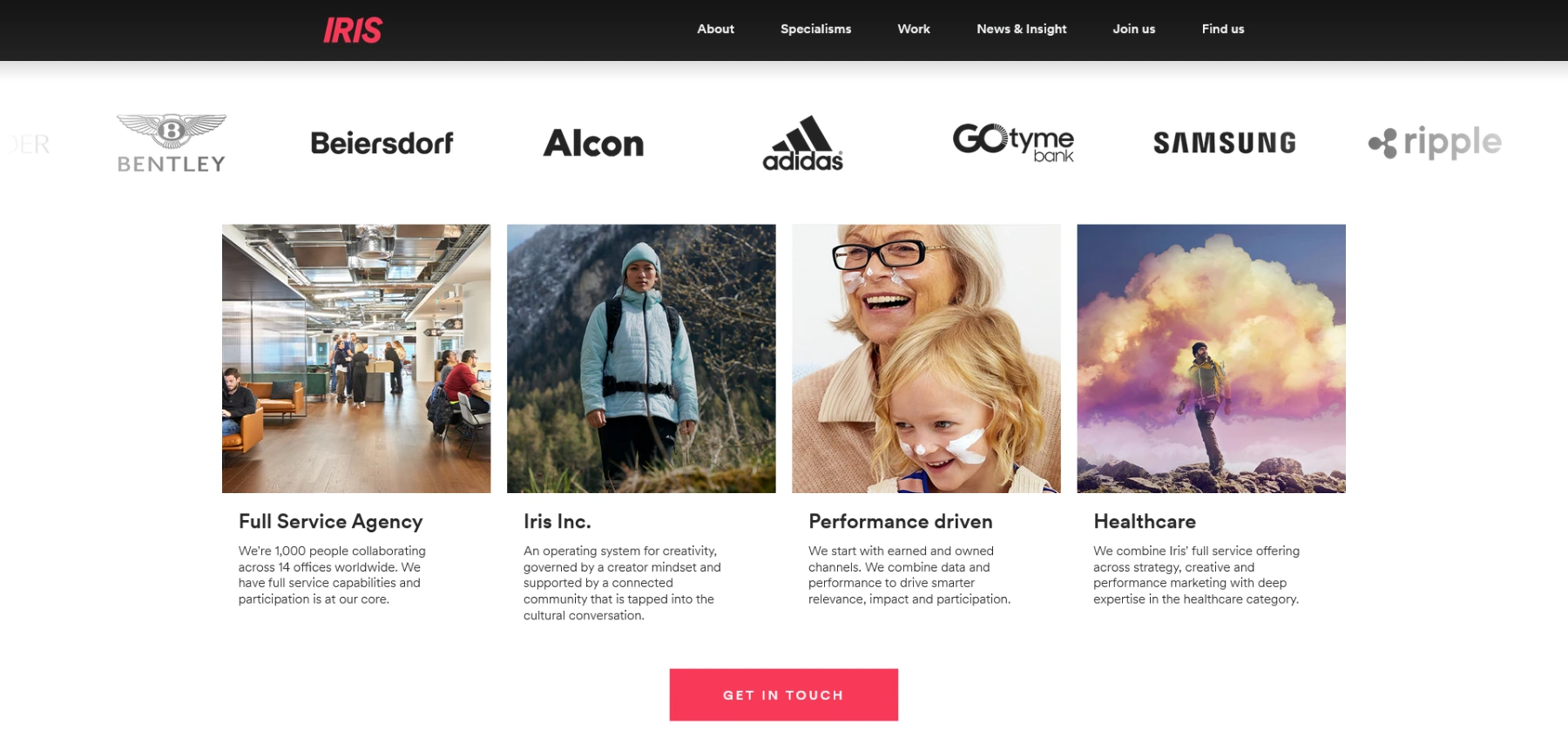
Task: Select the grandmother and child photo
Action: pos(926,358)
